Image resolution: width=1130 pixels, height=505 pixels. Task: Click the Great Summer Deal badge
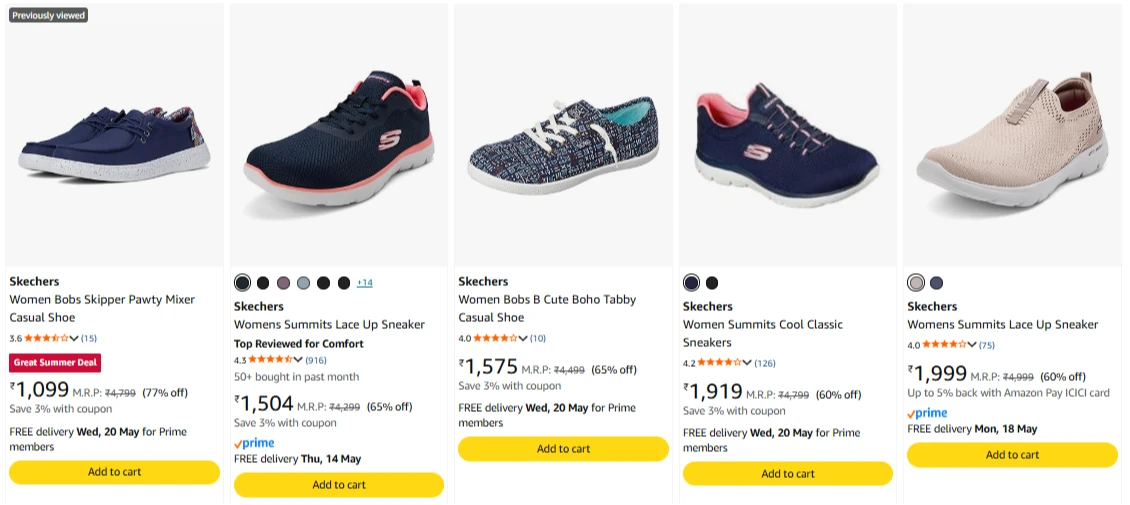pyautogui.click(x=55, y=362)
